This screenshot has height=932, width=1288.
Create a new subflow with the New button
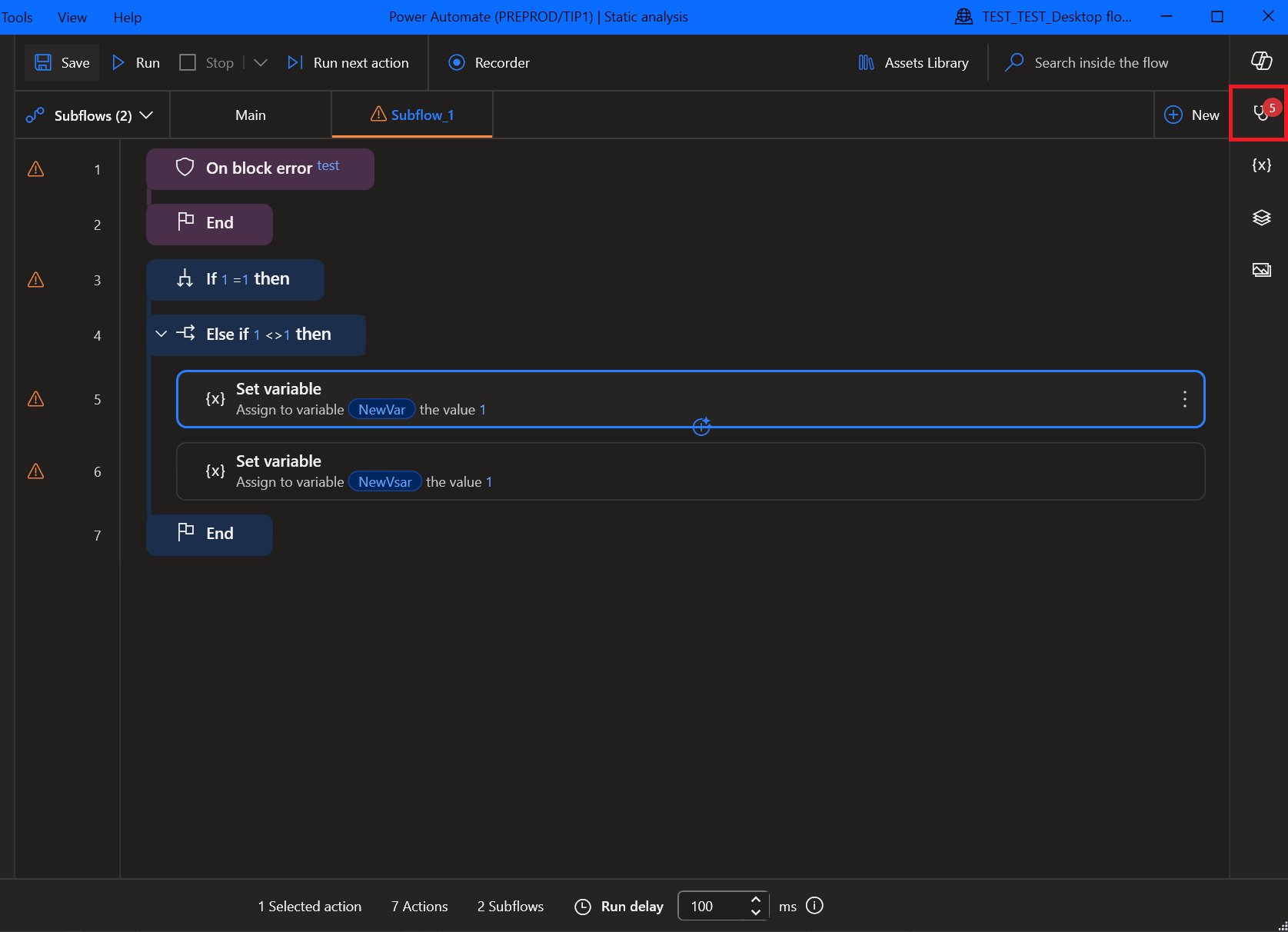1192,115
